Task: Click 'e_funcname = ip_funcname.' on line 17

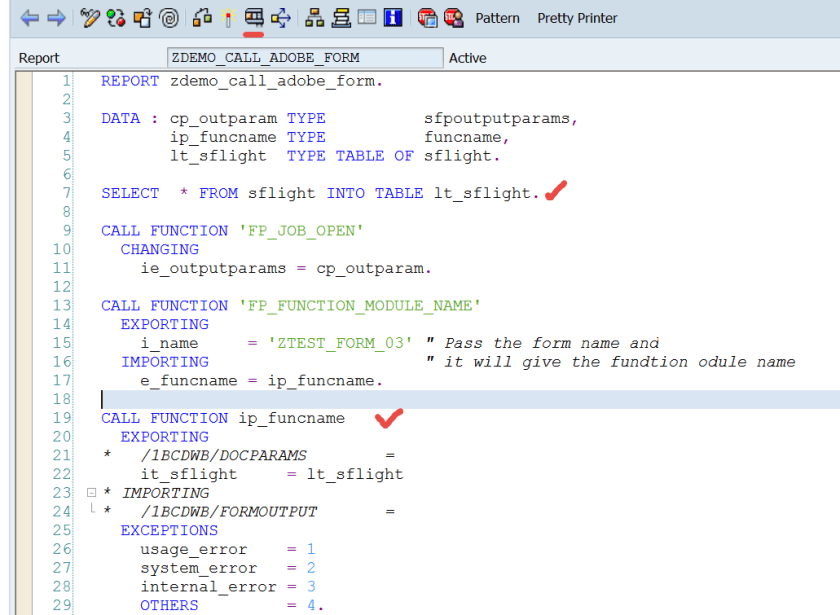Action: click(261, 381)
